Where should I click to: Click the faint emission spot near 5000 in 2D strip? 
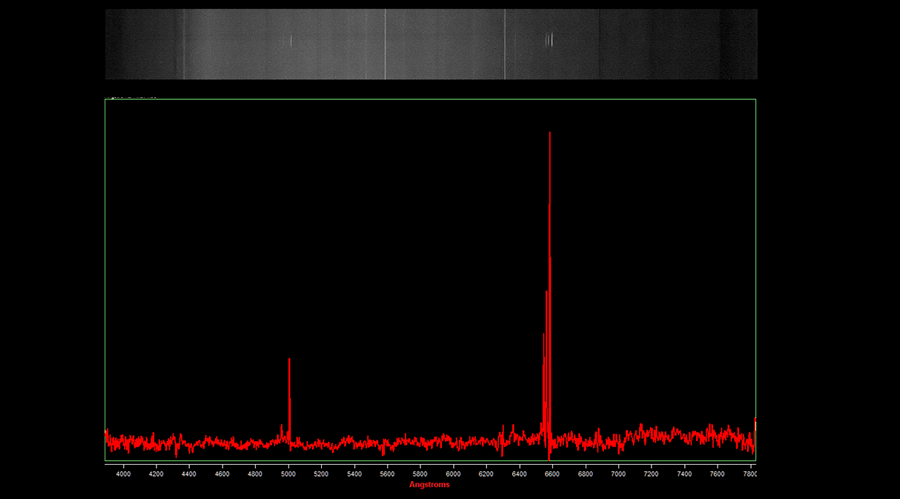pyautogui.click(x=291, y=41)
